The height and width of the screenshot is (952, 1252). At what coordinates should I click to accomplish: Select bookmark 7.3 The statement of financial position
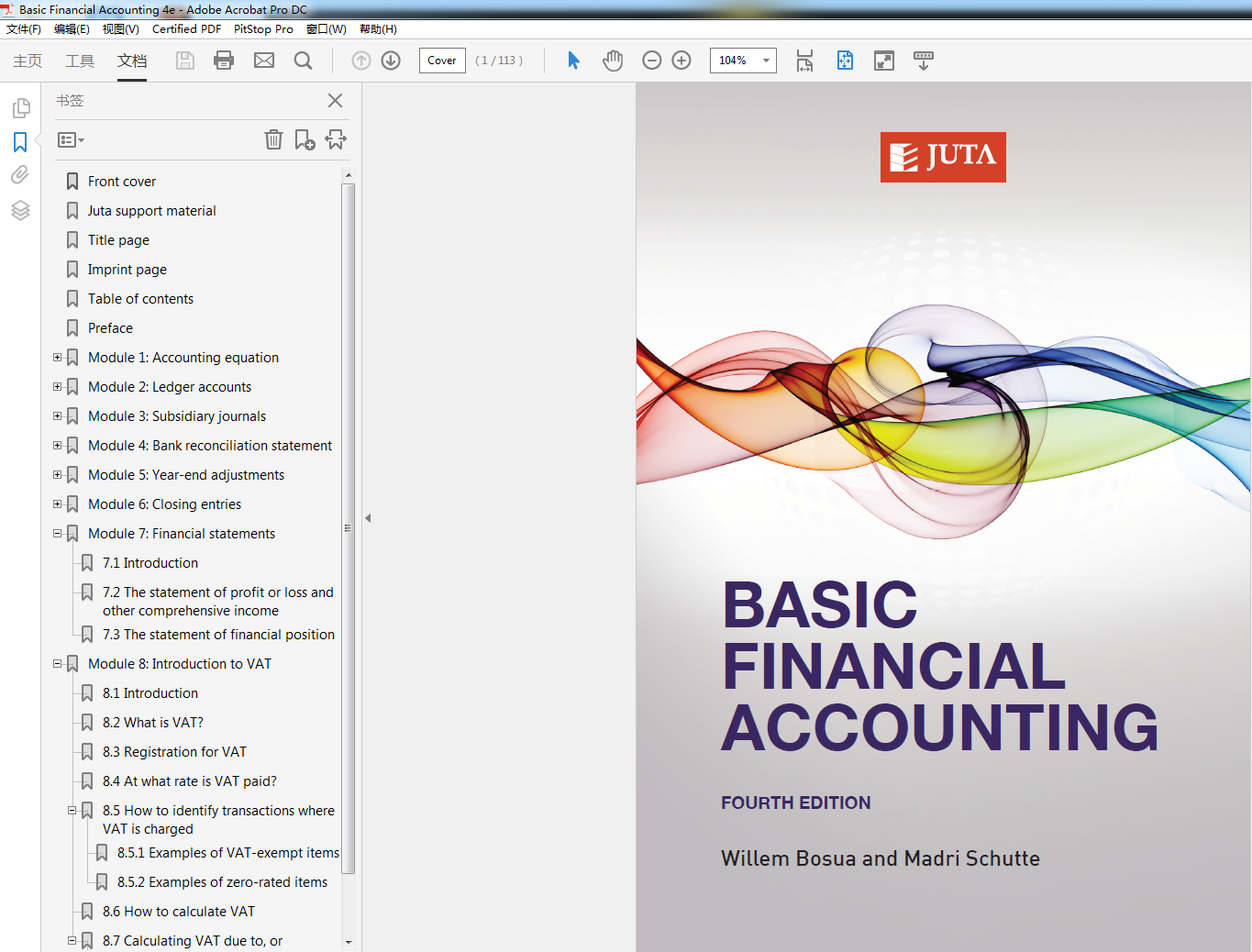[218, 635]
